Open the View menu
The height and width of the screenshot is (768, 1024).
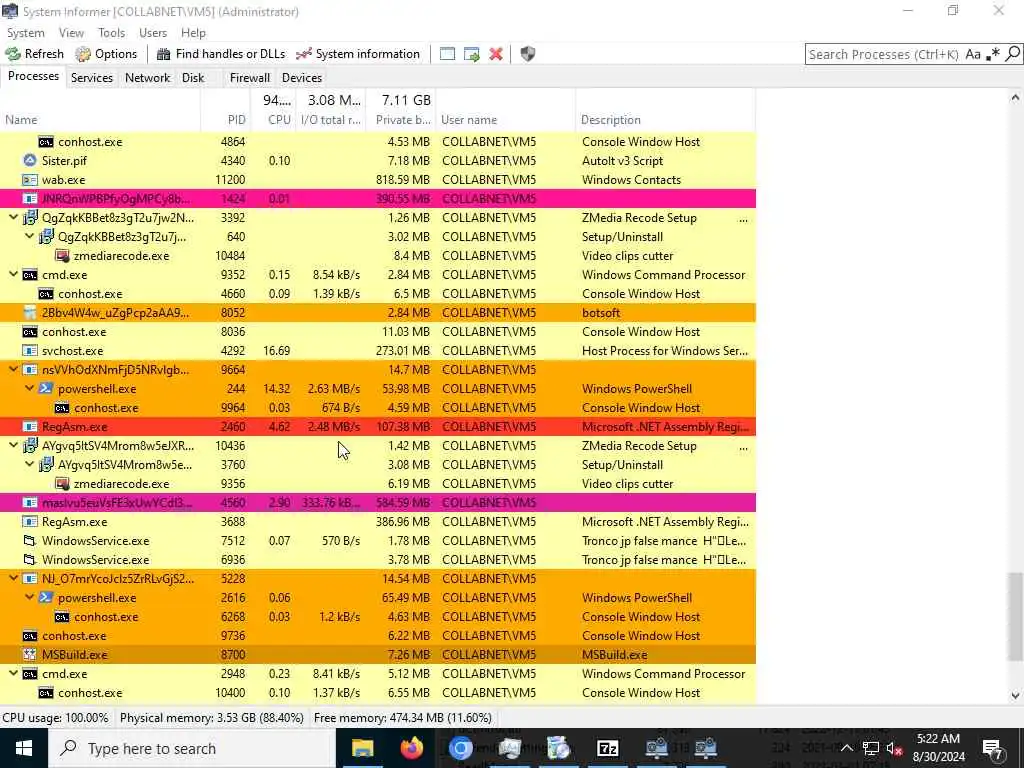tap(71, 33)
